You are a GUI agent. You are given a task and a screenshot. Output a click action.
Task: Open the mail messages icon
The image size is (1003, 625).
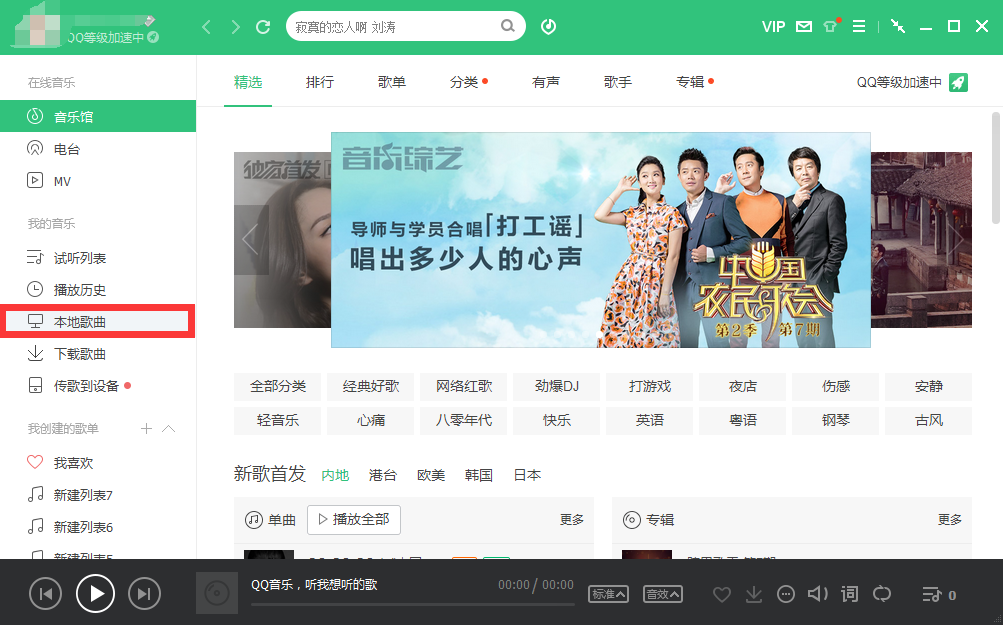(803, 26)
